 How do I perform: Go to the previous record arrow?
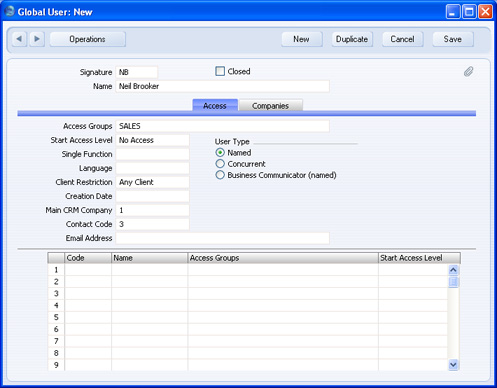click(x=19, y=39)
